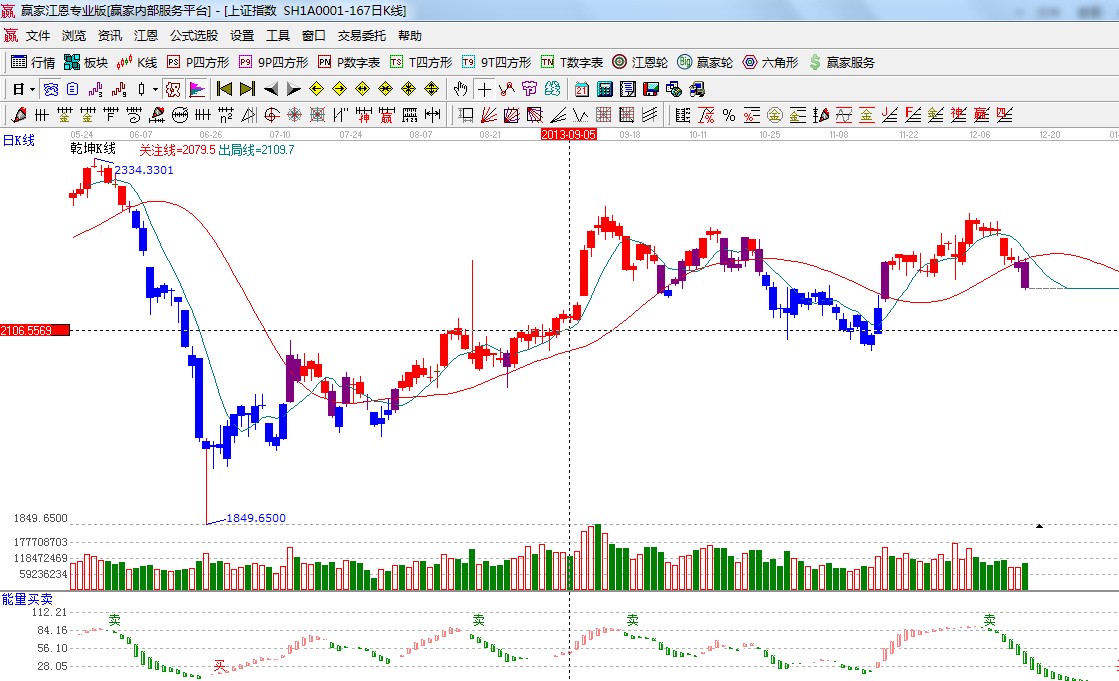Open the 赢家服务 dollar-sign service button
The height and width of the screenshot is (681, 1119).
pyautogui.click(x=842, y=62)
